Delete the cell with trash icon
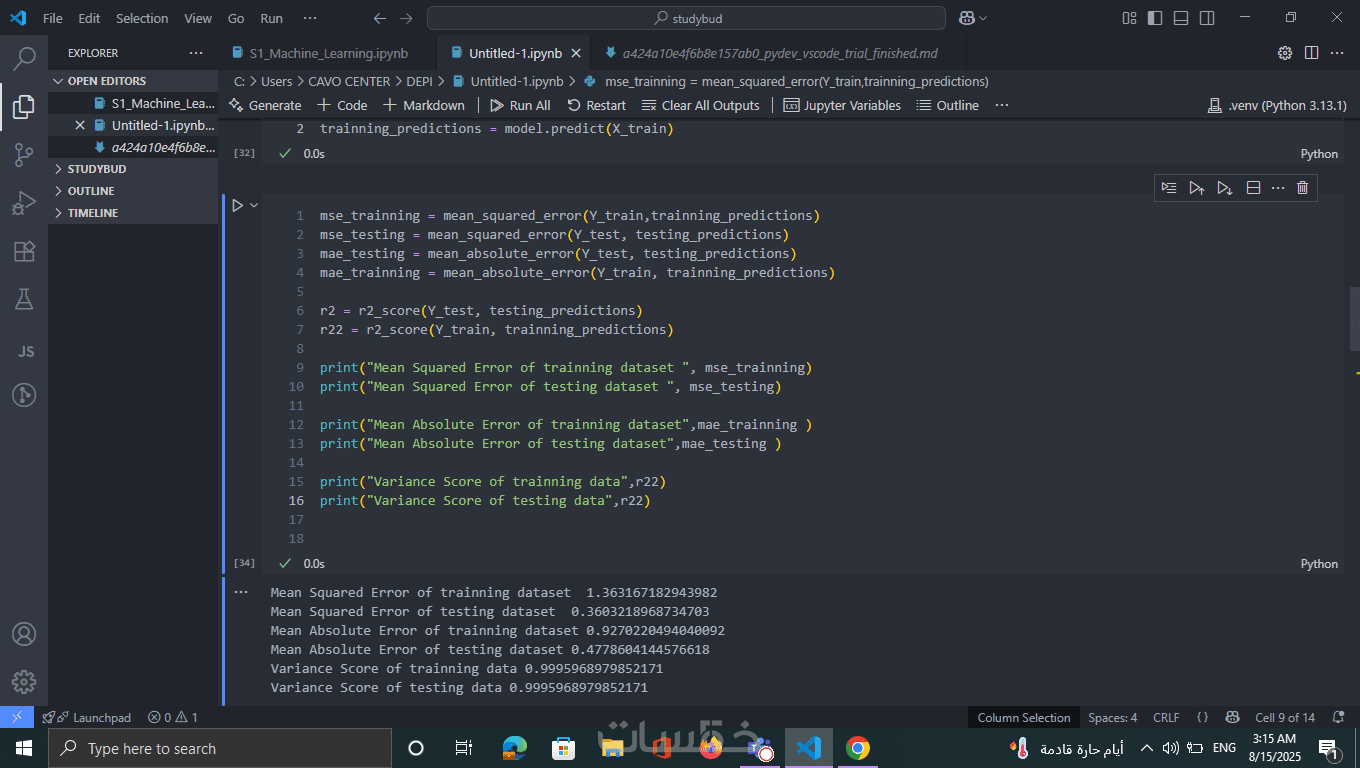This screenshot has height=768, width=1360. (x=1302, y=187)
